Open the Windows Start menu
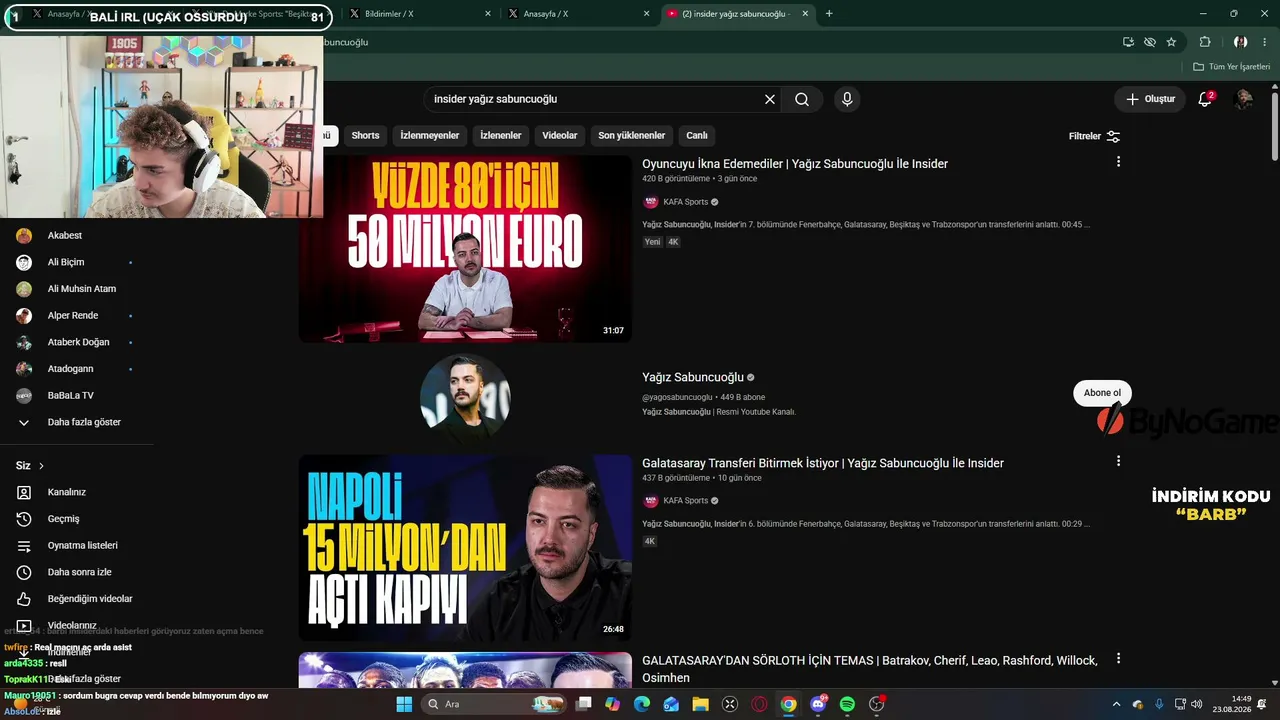Screen dimensions: 1280x720 [404, 704]
